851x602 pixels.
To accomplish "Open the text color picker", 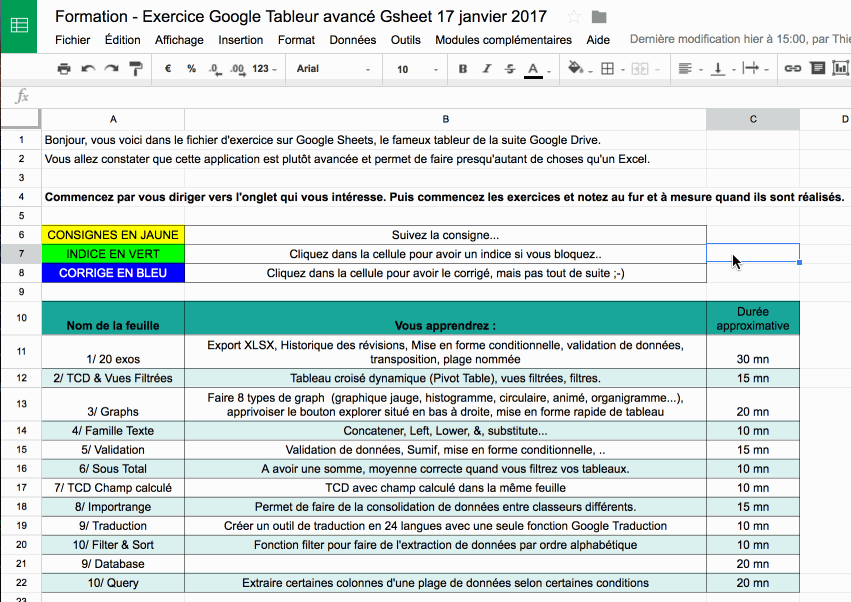I will (x=533, y=69).
